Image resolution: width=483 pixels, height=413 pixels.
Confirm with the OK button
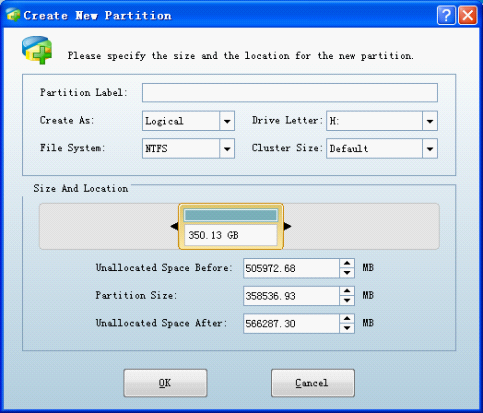tap(165, 383)
